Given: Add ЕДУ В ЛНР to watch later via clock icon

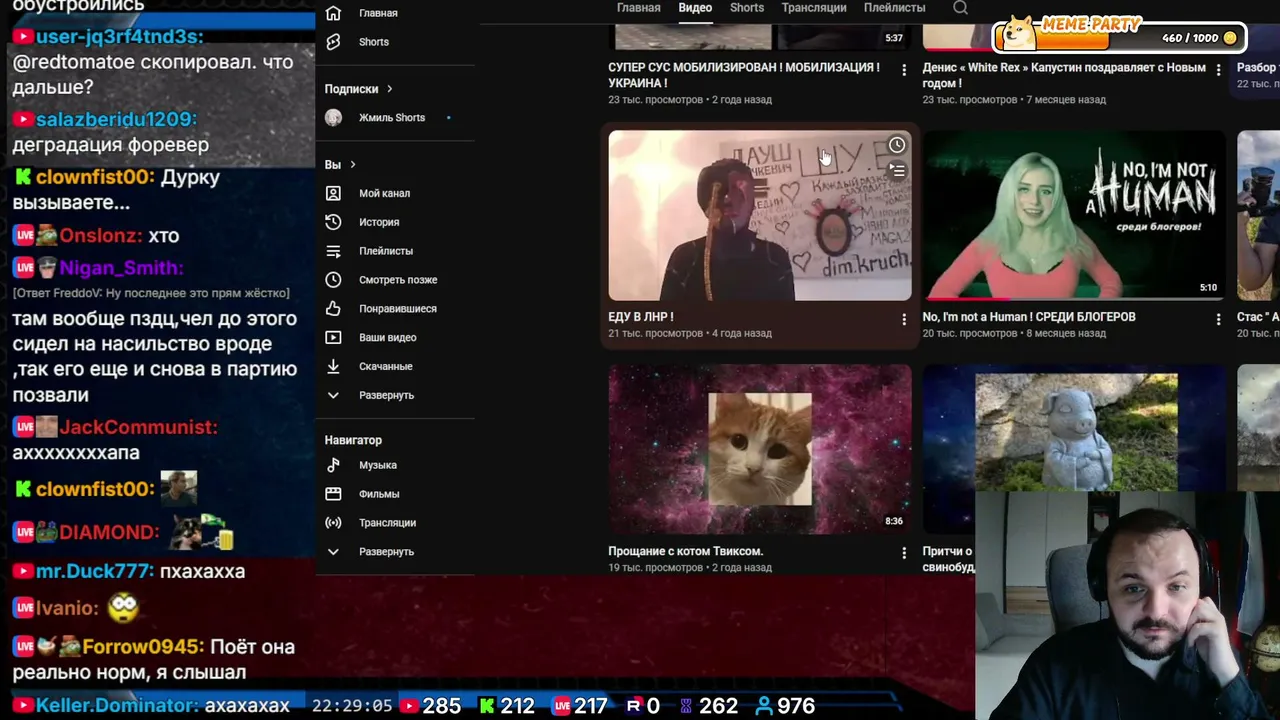Looking at the screenshot, I should pyautogui.click(x=897, y=145).
